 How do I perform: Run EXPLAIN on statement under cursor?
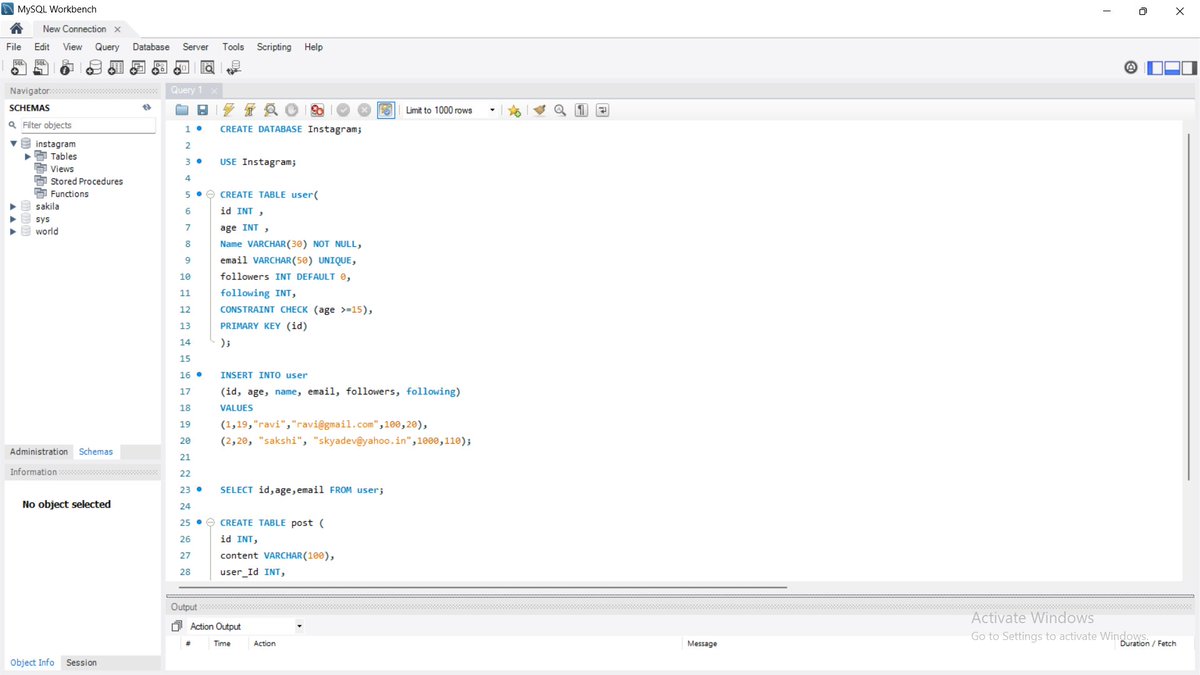click(x=271, y=110)
